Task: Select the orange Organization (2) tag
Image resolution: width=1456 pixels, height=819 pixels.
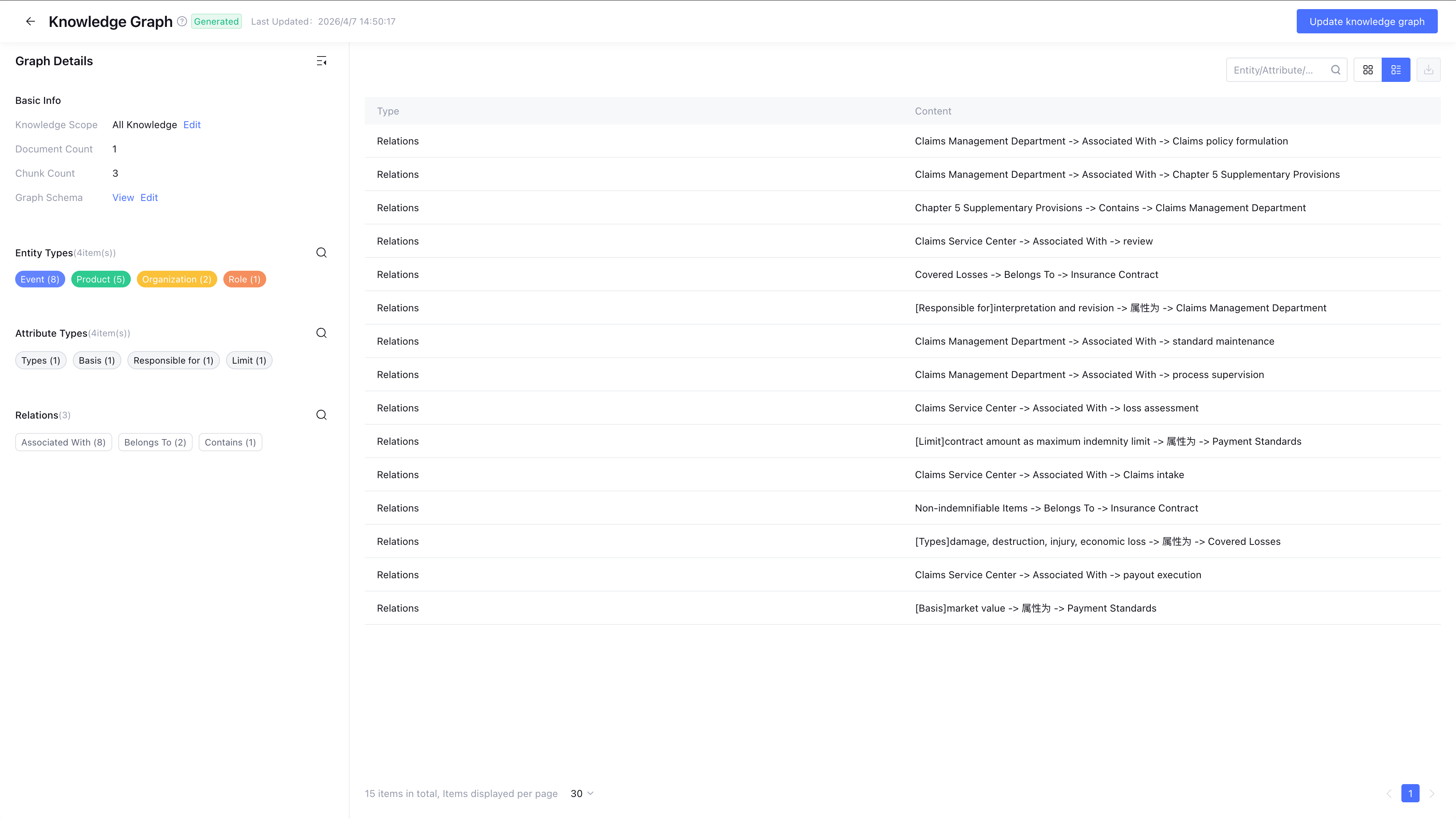Action: pyautogui.click(x=176, y=279)
